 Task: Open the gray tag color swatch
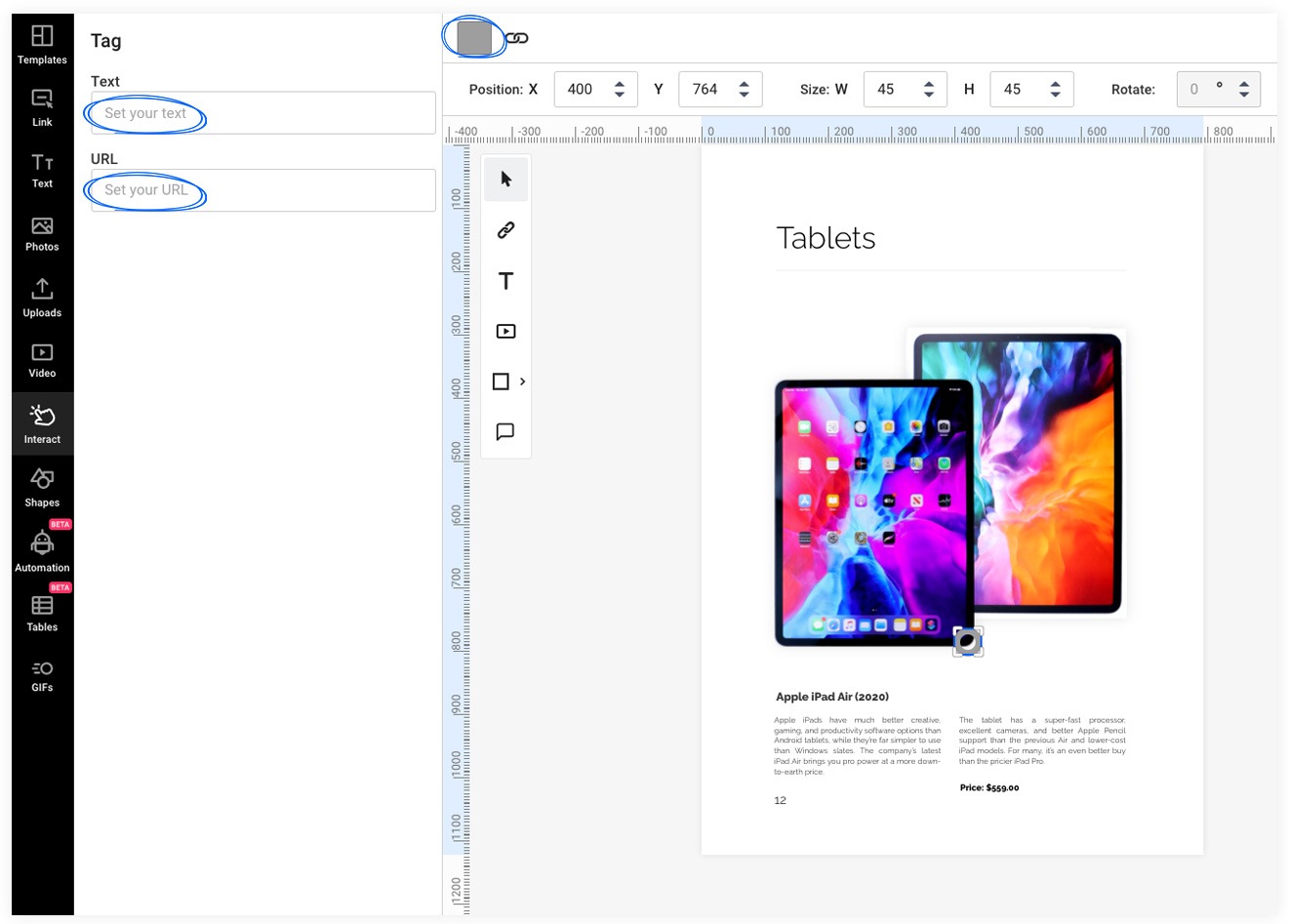click(474, 38)
